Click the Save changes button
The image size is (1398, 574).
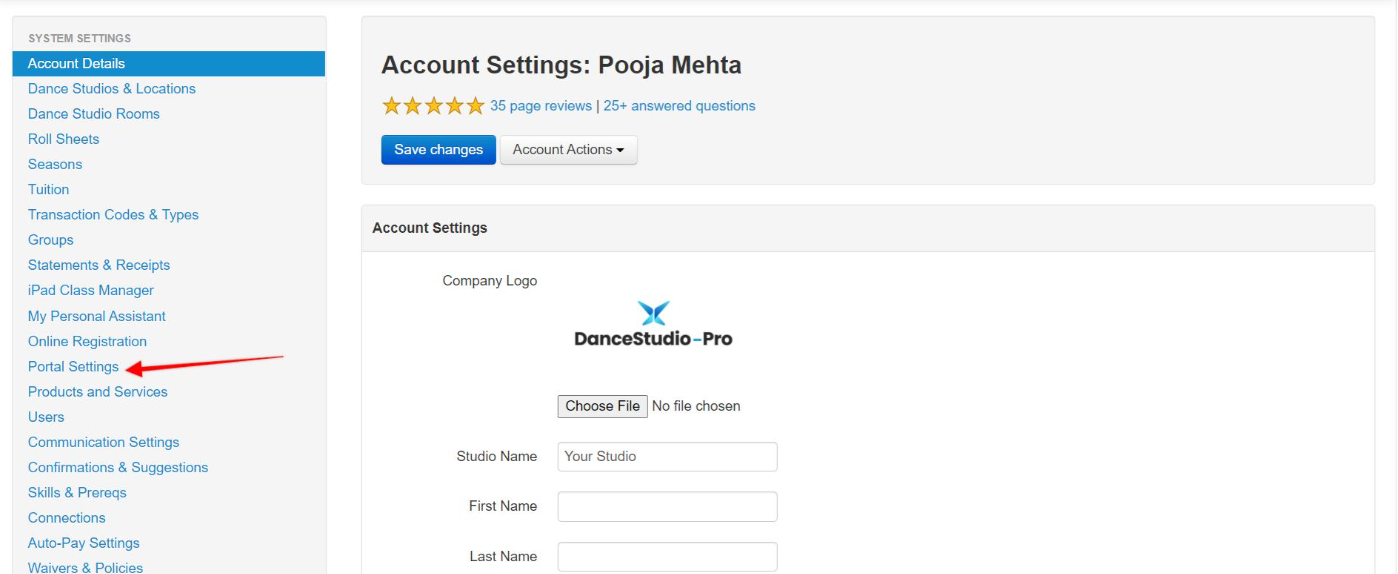coord(438,150)
